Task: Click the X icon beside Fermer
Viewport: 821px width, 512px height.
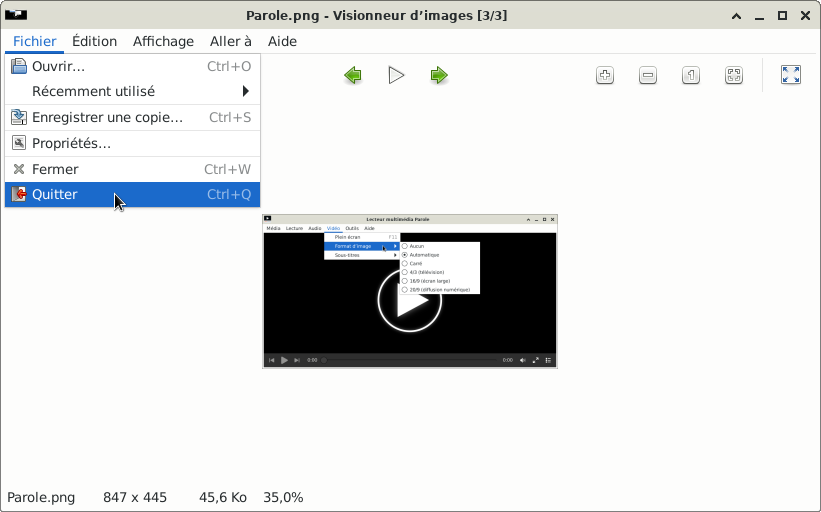Action: point(19,169)
